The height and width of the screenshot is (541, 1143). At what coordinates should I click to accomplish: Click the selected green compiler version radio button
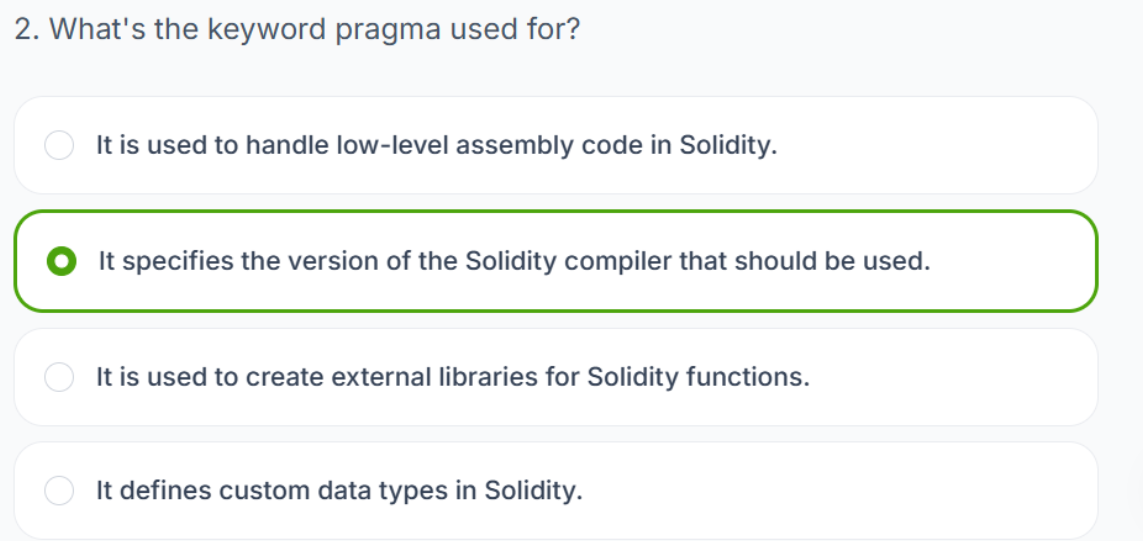pos(61,262)
